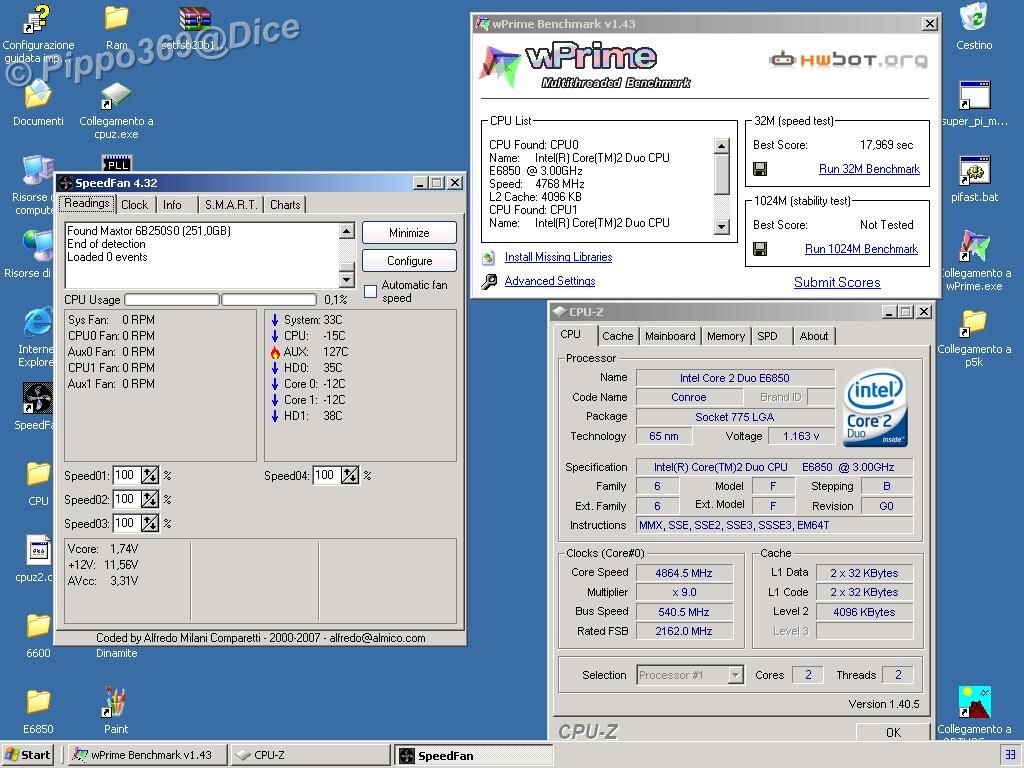Open SpeedFan Charts tab
The image size is (1024, 768).
pos(285,205)
